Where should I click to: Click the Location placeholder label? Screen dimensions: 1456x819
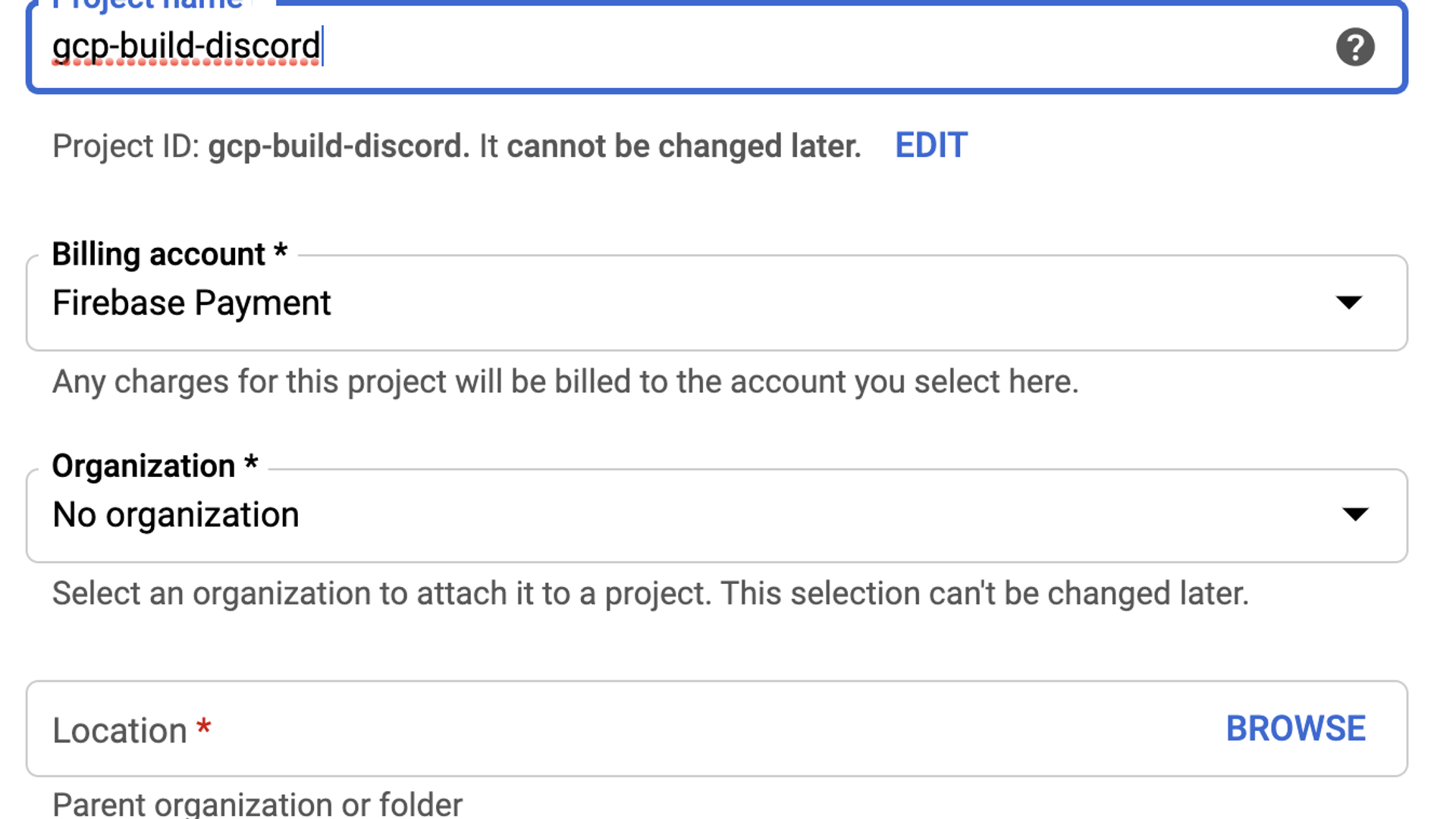coord(120,730)
